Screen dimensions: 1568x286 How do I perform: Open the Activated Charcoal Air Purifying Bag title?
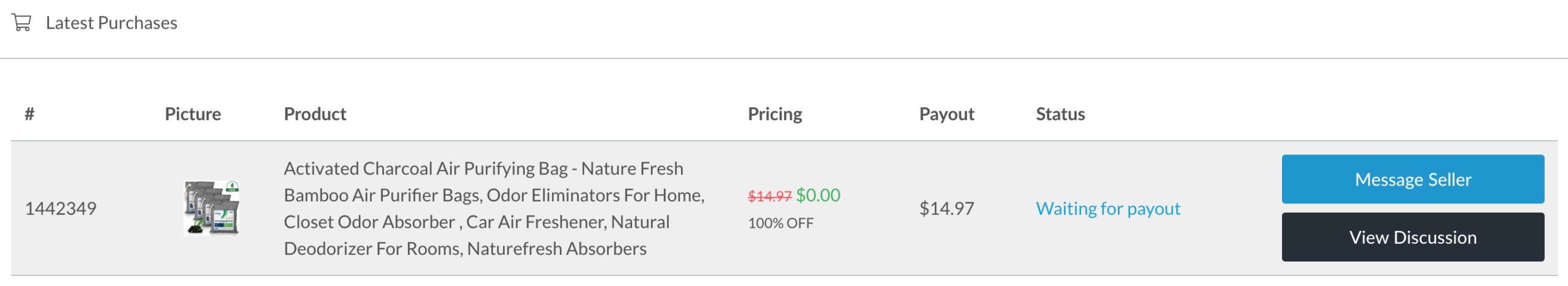click(483, 168)
